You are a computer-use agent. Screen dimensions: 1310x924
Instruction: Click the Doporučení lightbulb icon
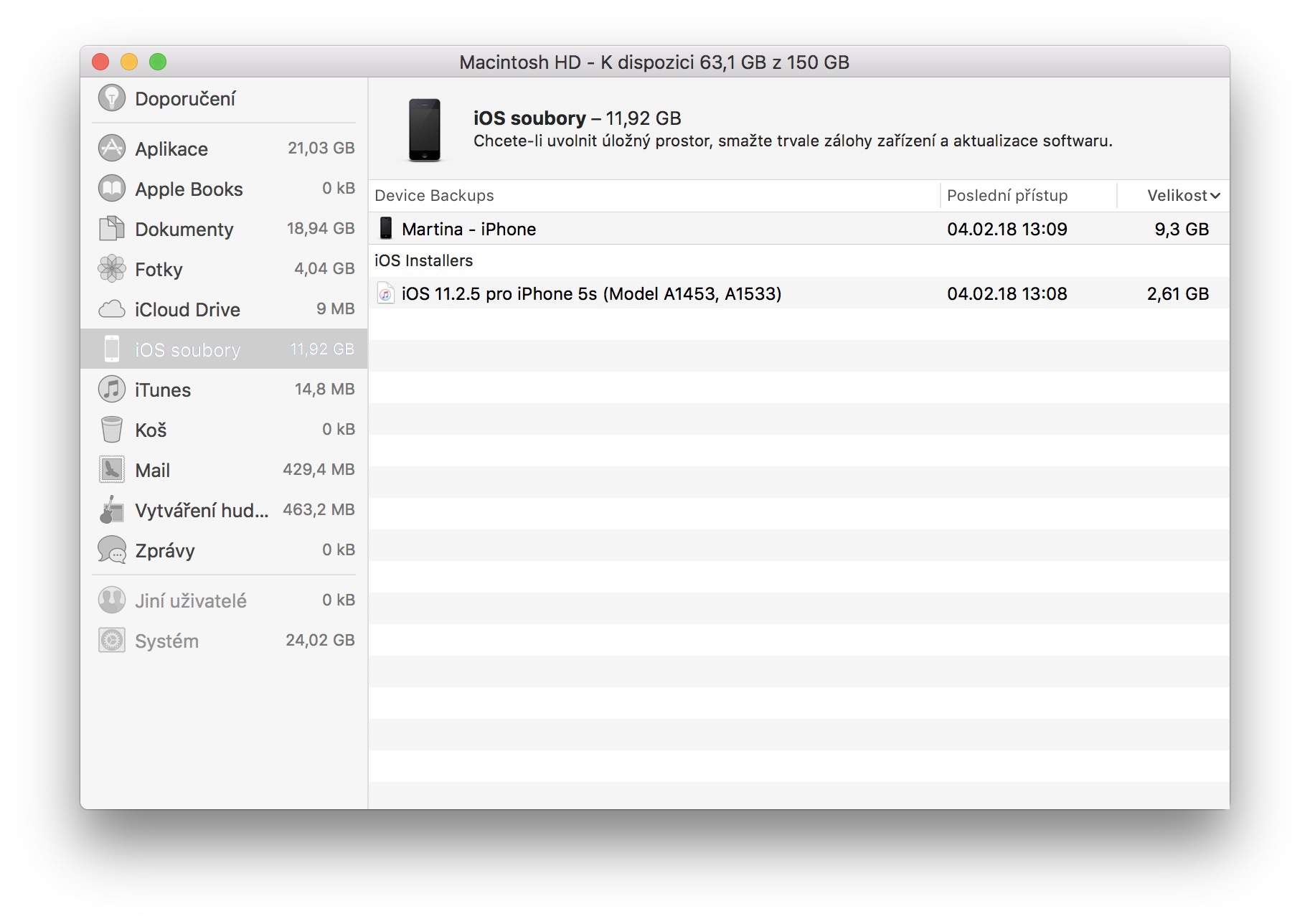(112, 98)
